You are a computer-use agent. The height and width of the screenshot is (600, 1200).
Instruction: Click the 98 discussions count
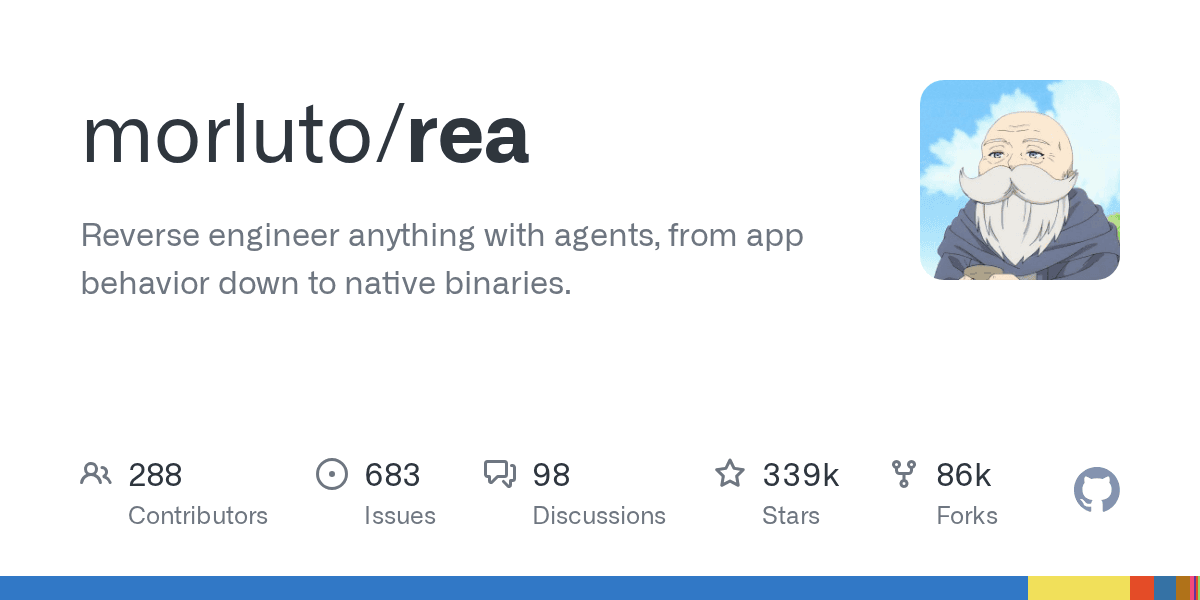pyautogui.click(x=551, y=475)
